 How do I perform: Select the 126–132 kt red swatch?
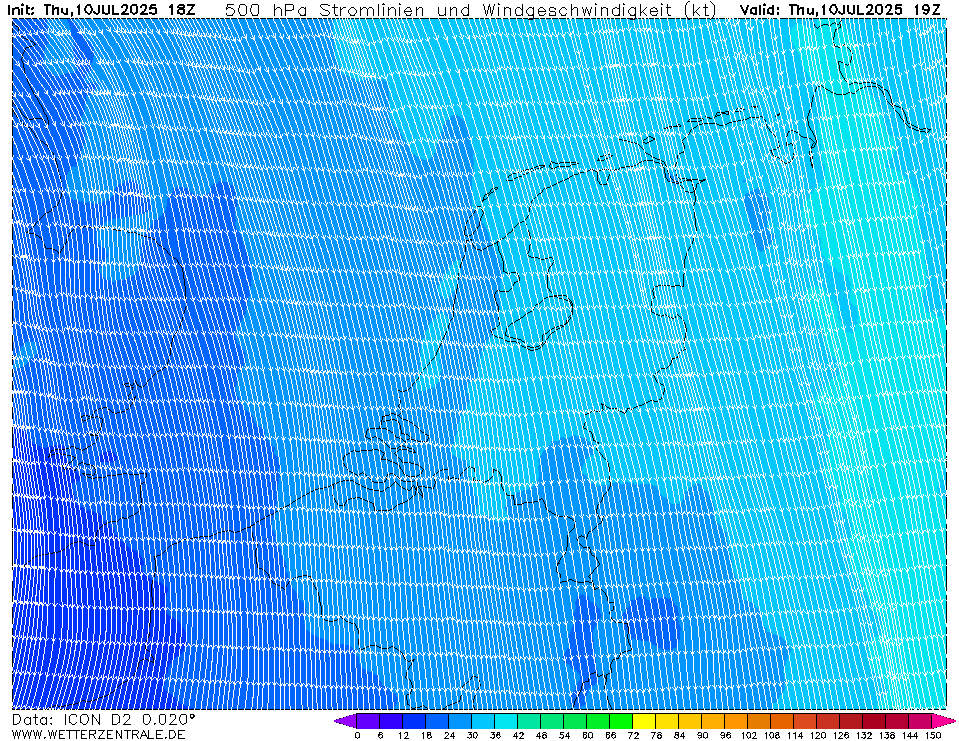(x=852, y=721)
